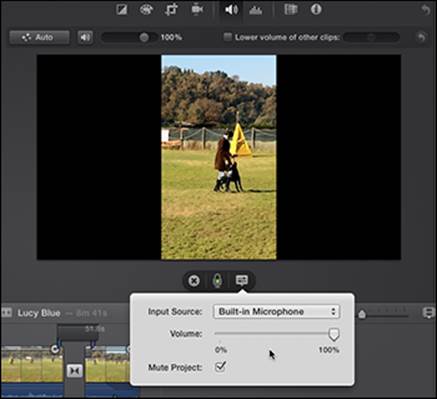437x399 pixels.
Task: Toggle the Voiceover Options button
Action: [x=242, y=280]
